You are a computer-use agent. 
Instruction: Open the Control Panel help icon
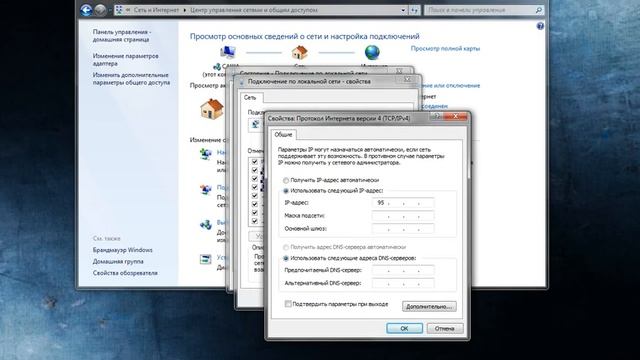click(540, 27)
